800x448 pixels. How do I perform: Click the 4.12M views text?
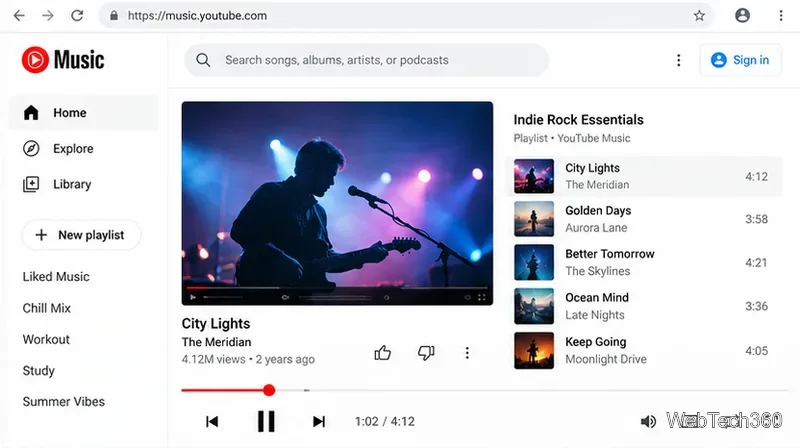click(x=213, y=359)
